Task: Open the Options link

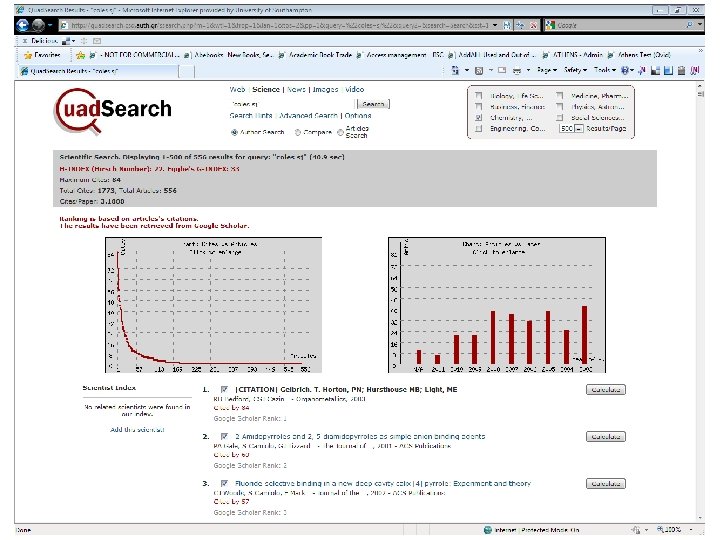Action: tap(358, 116)
